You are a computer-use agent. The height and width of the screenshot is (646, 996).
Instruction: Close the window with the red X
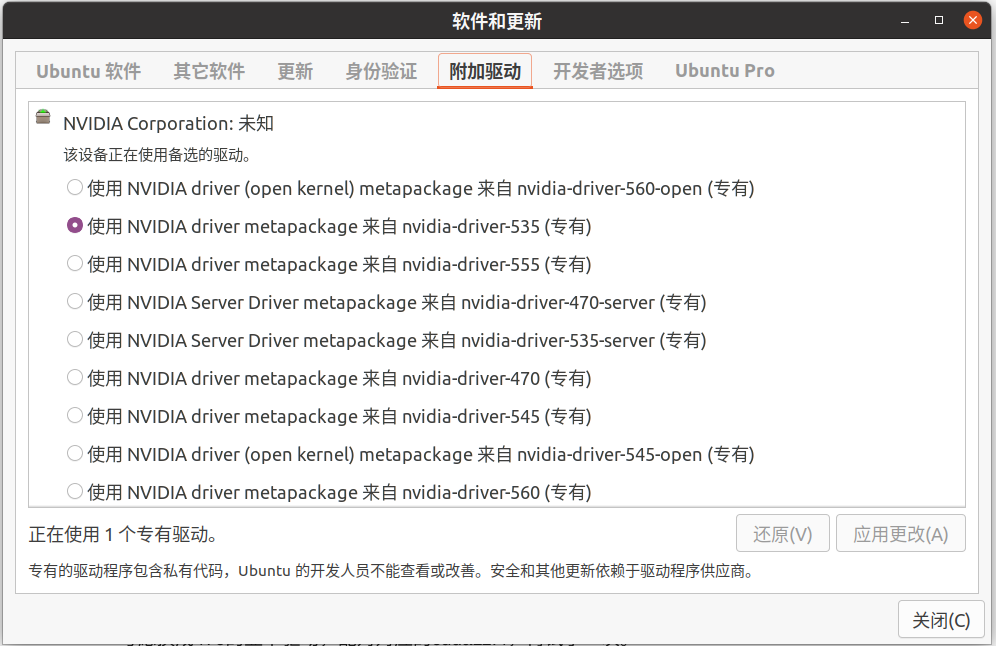(x=972, y=20)
